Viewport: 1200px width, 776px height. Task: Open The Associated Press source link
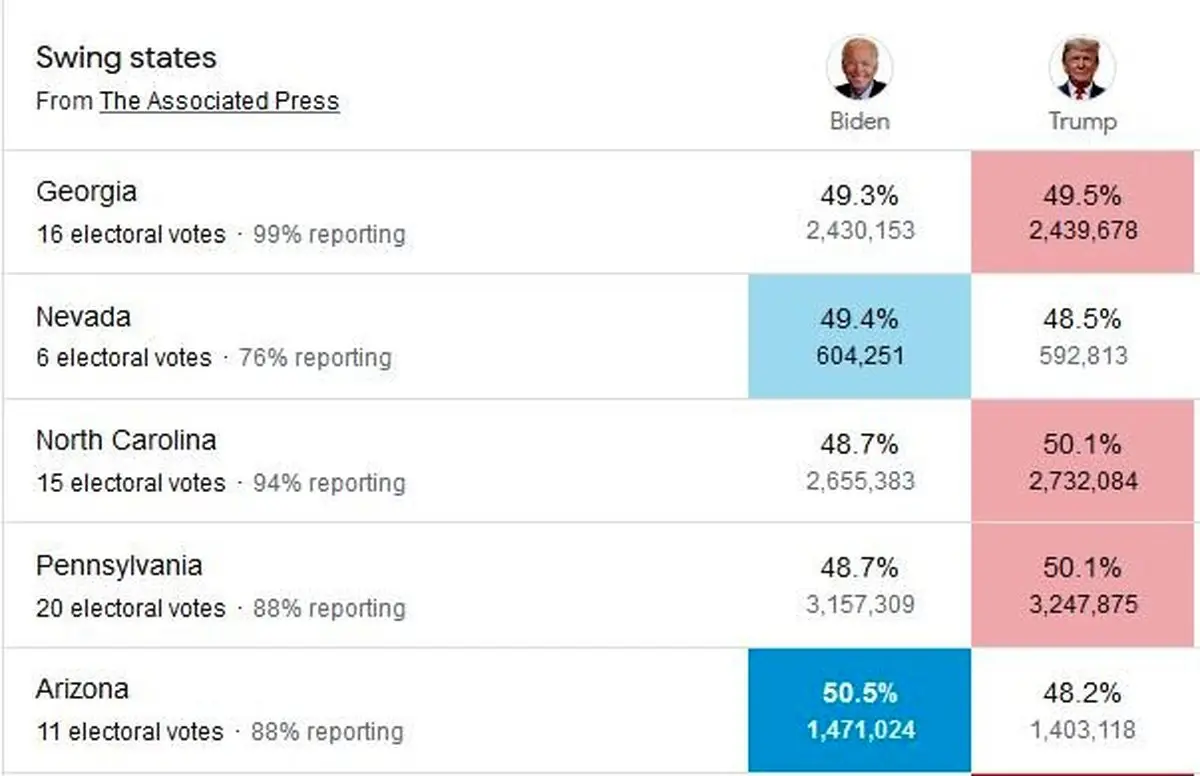point(219,101)
